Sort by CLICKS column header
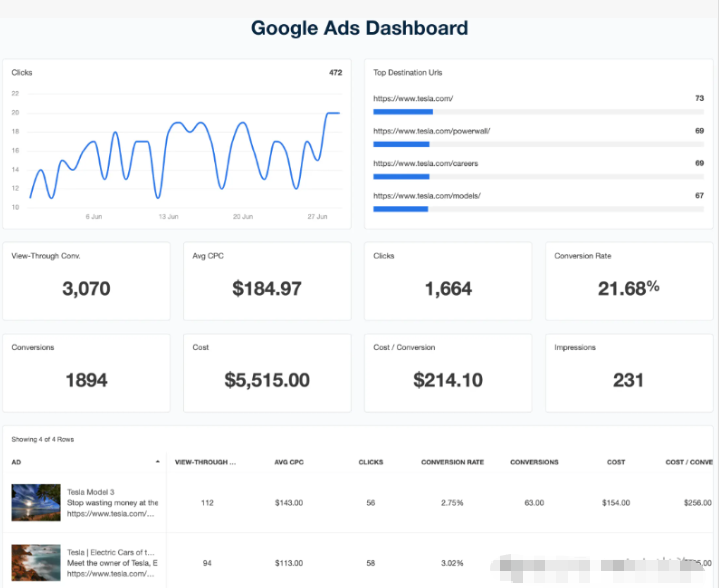 [371, 462]
